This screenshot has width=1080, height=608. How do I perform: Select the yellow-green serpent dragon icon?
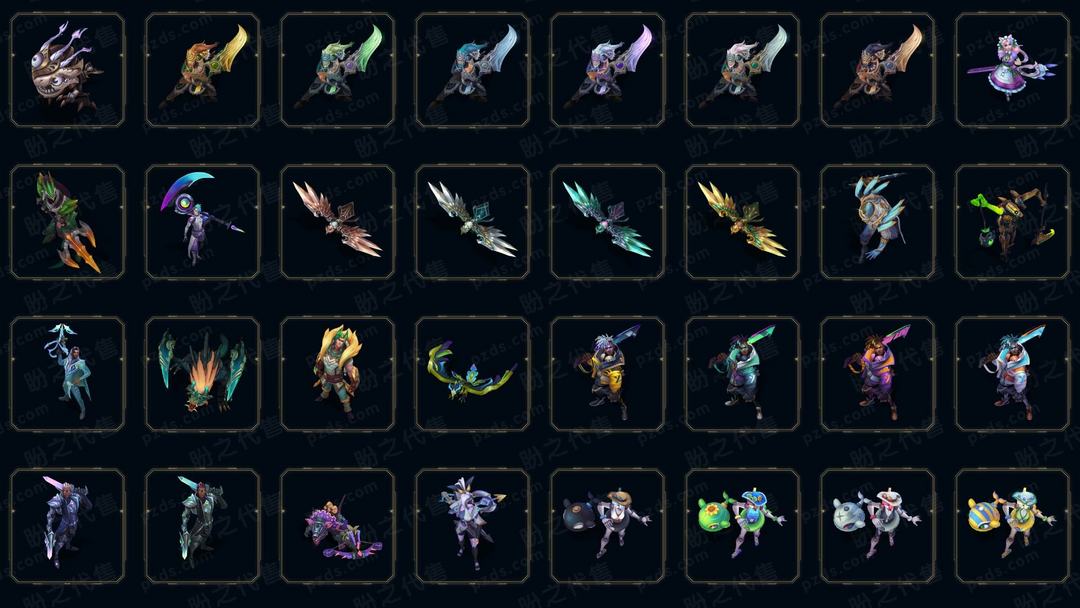point(472,374)
